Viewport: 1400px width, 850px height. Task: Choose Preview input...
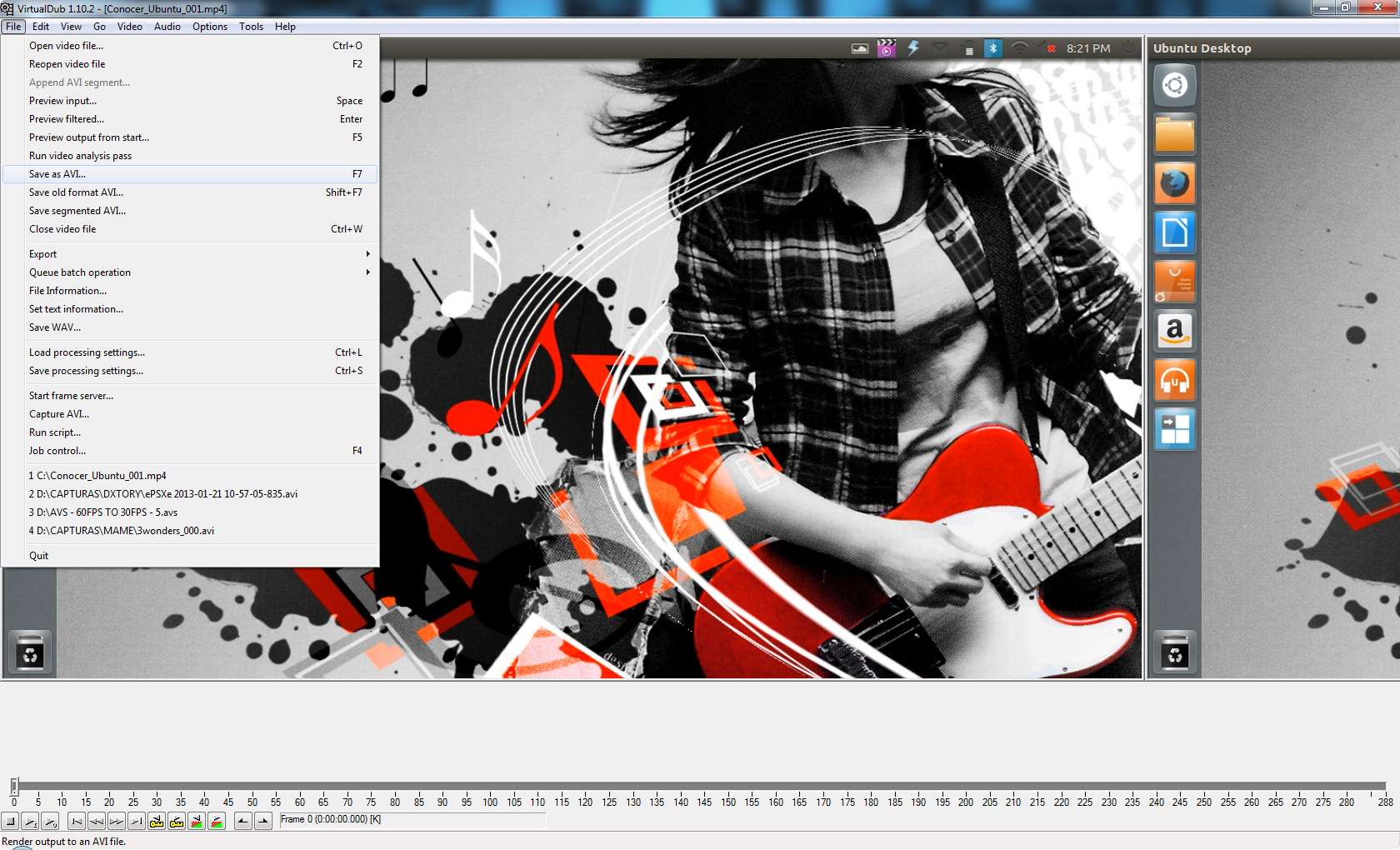click(190, 101)
